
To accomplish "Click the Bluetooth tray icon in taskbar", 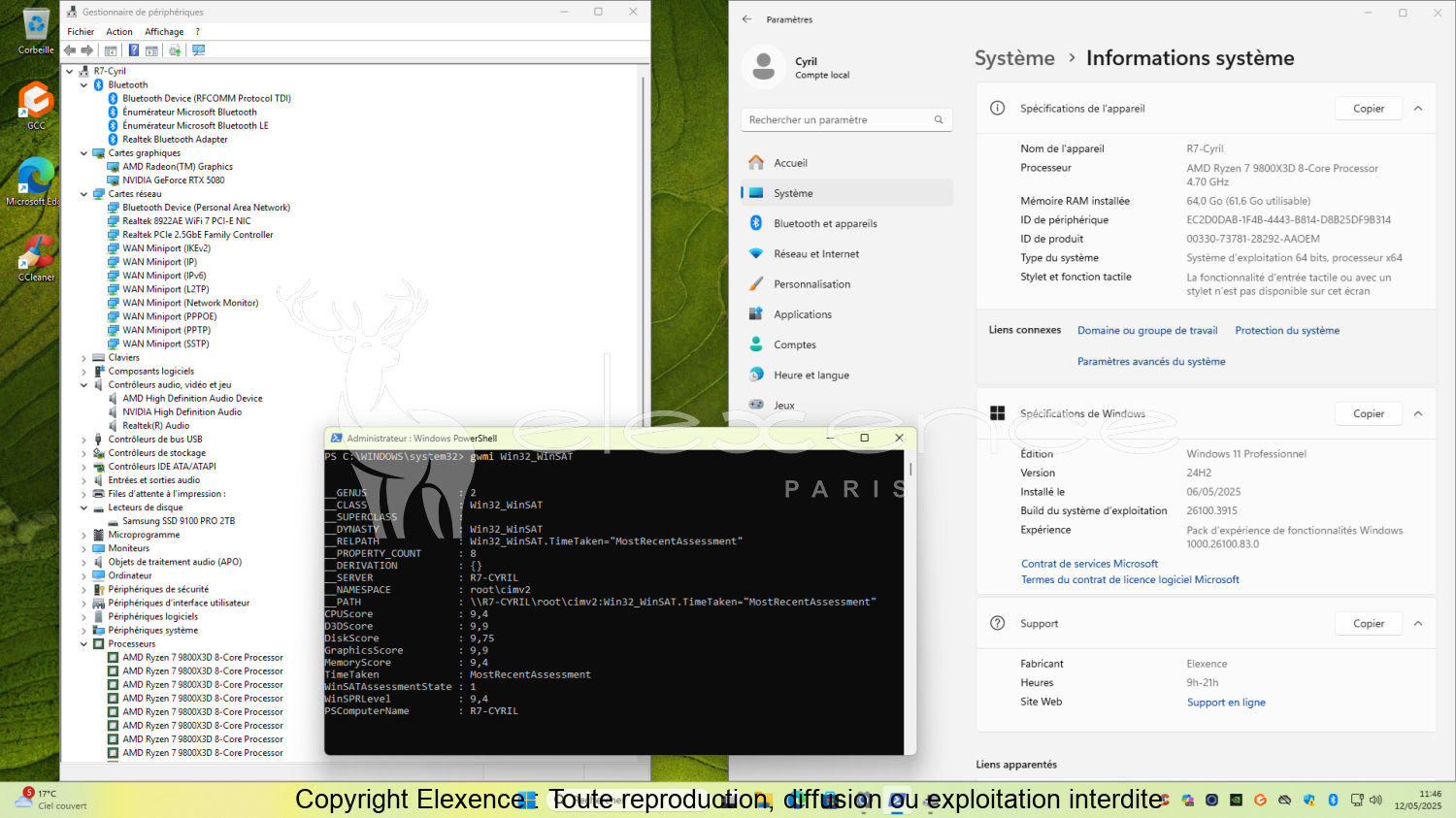I will point(1333,801).
